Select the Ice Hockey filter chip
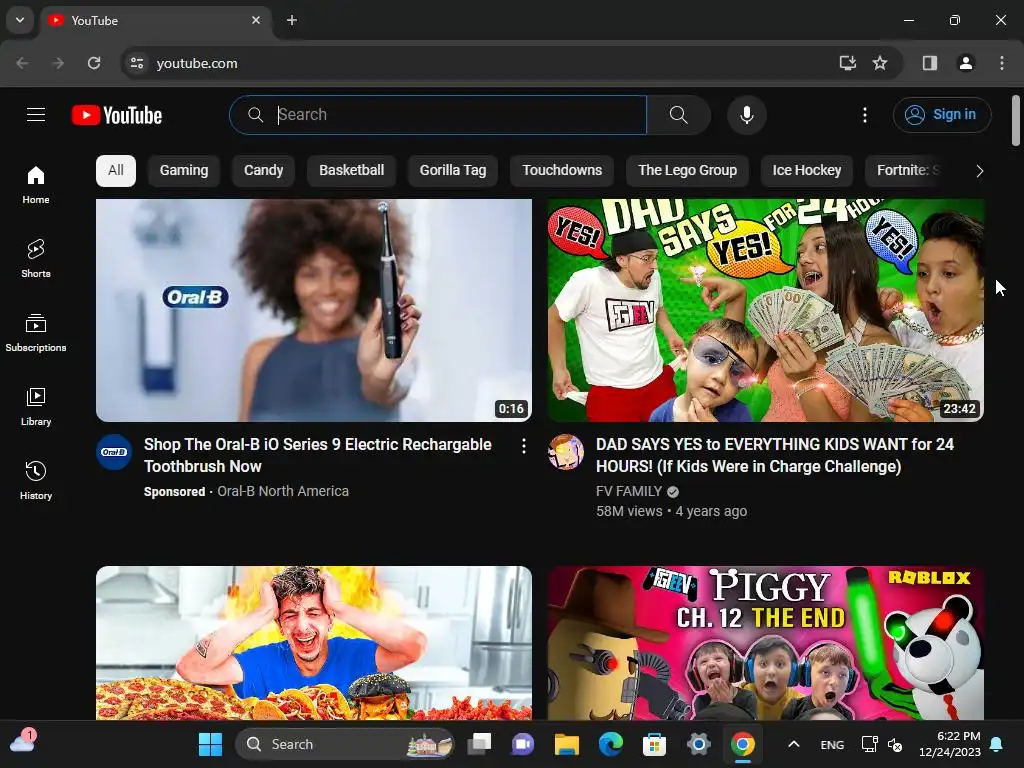Image resolution: width=1024 pixels, height=768 pixels. (x=807, y=170)
